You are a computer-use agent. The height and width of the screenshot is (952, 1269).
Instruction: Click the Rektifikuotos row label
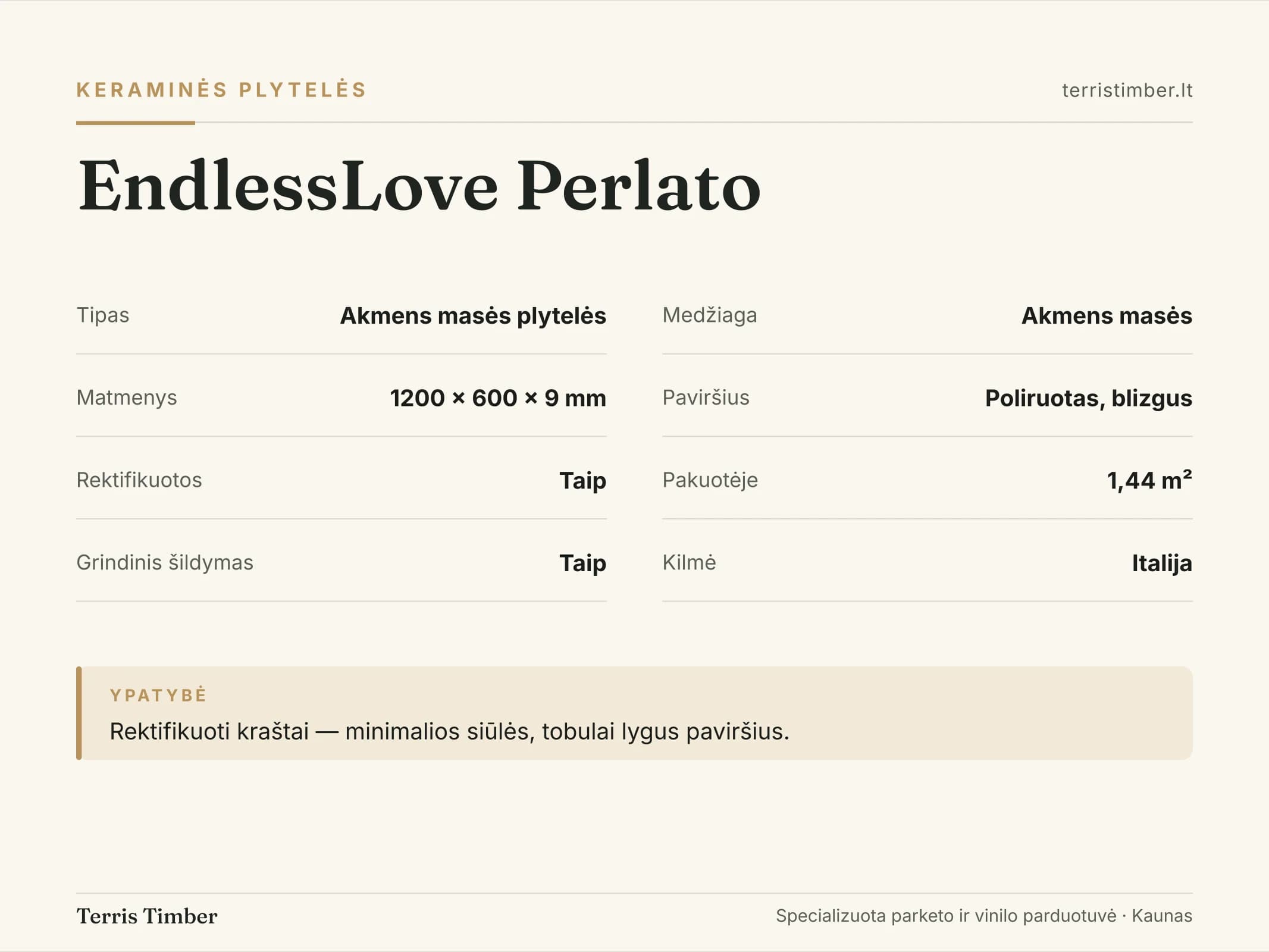pos(139,480)
